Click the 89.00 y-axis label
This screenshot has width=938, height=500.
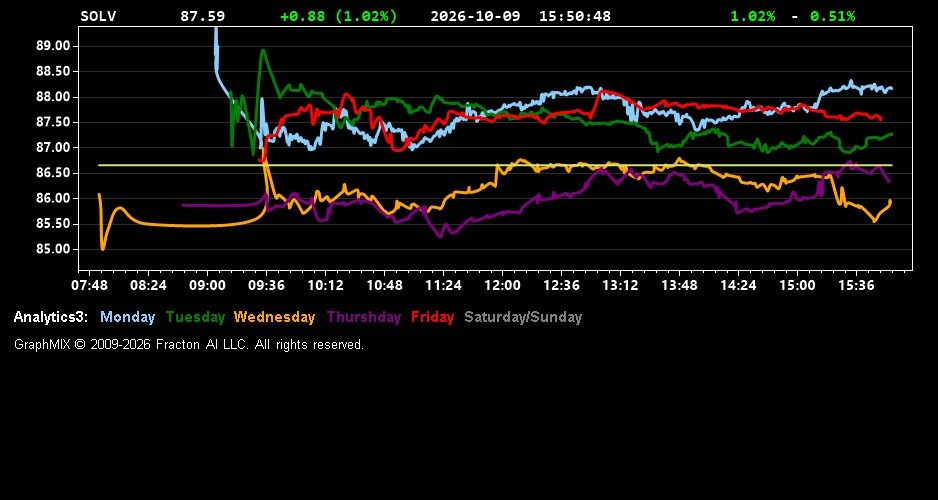click(x=54, y=46)
